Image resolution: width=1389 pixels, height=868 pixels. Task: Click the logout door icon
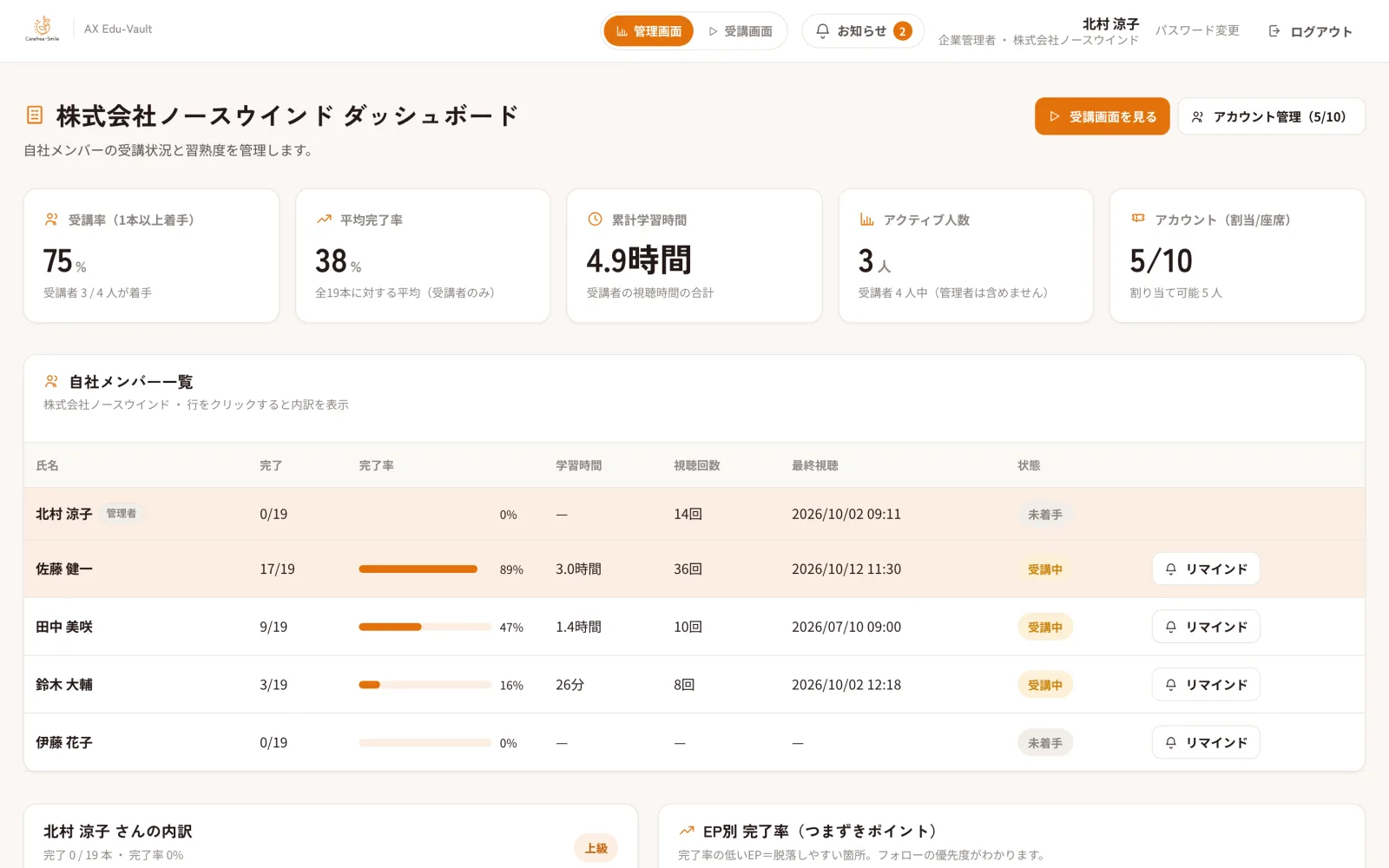tap(1274, 31)
